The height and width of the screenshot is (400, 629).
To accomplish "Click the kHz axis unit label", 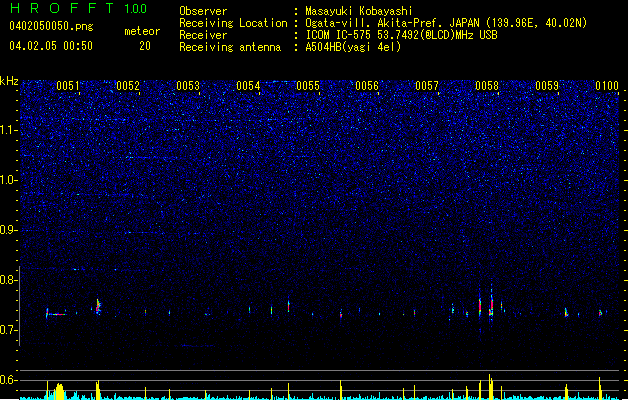I will pyautogui.click(x=9, y=81).
